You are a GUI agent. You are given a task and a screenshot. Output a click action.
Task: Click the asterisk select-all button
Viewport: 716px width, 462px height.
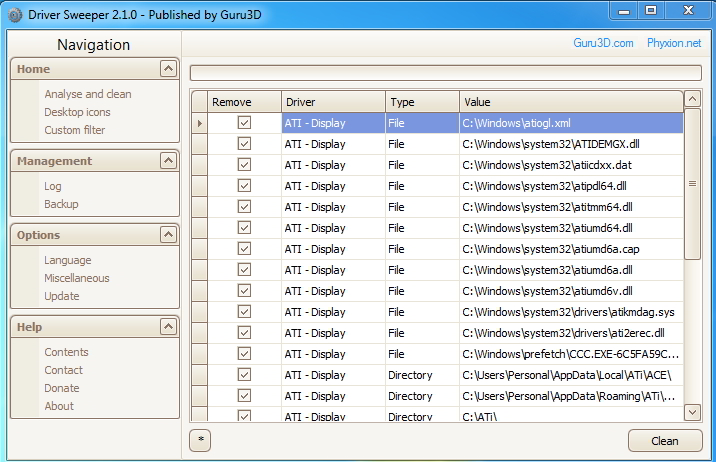201,440
